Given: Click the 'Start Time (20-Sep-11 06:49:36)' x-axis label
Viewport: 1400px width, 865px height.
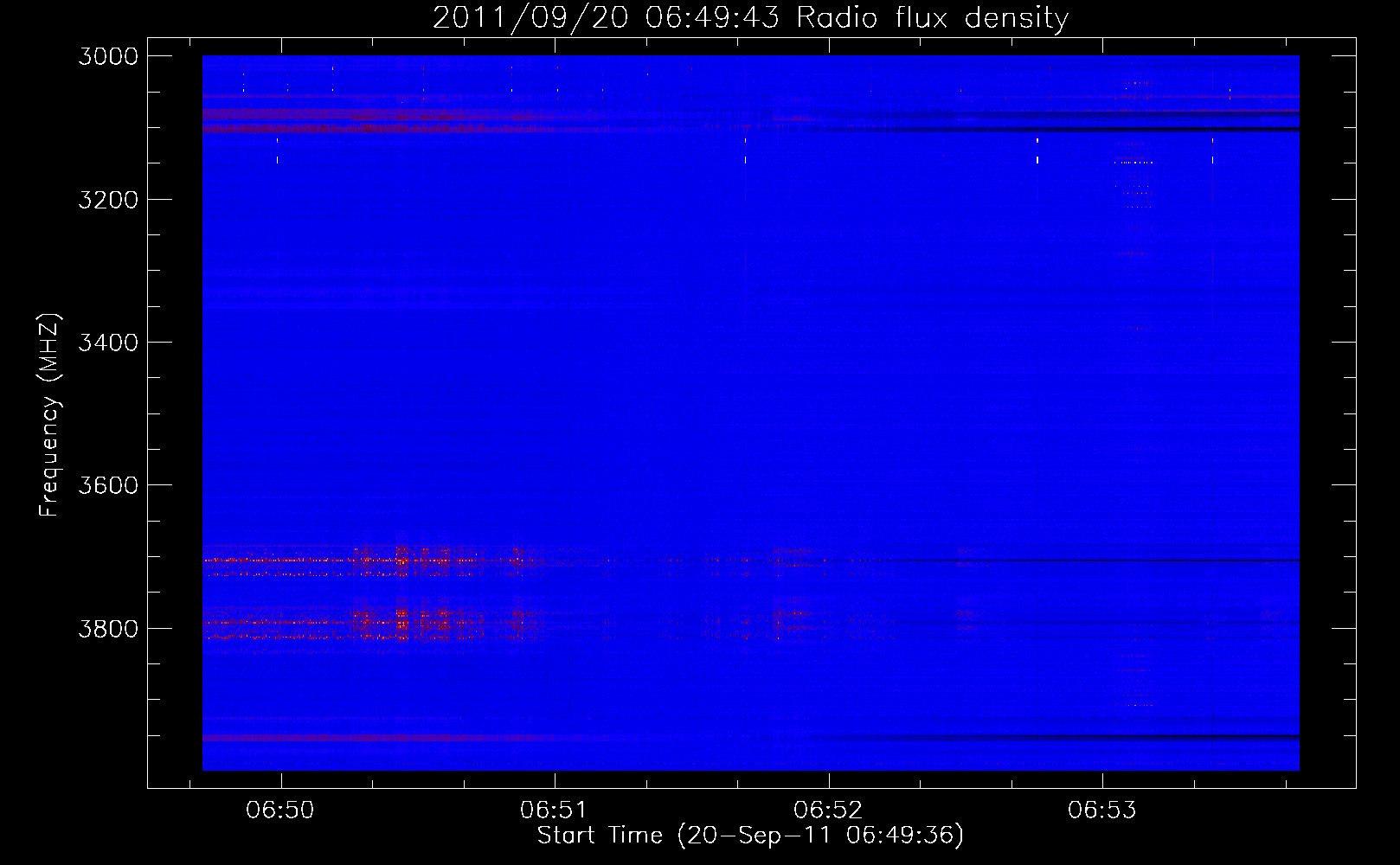Looking at the screenshot, I should point(750,836).
